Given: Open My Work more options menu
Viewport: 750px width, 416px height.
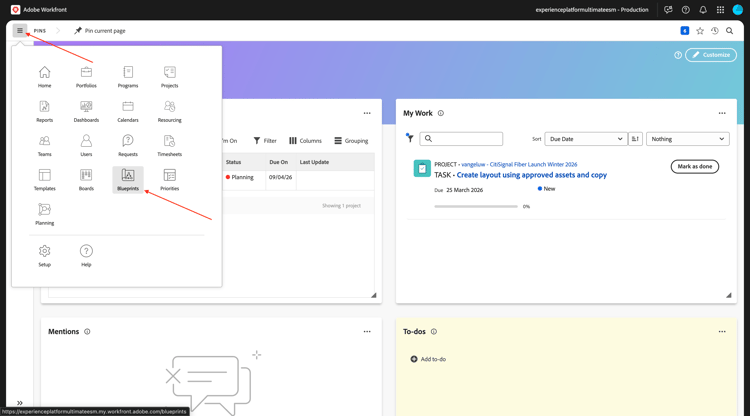Looking at the screenshot, I should [x=722, y=113].
